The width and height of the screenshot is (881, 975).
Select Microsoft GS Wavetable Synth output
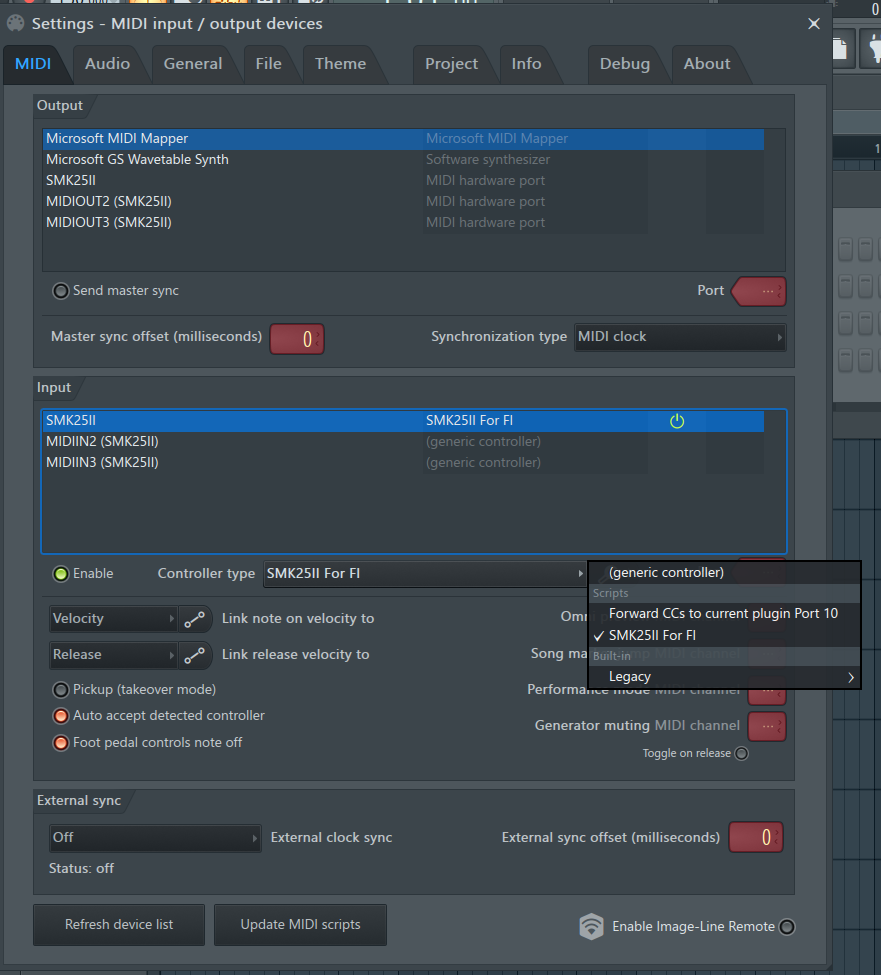click(404, 160)
